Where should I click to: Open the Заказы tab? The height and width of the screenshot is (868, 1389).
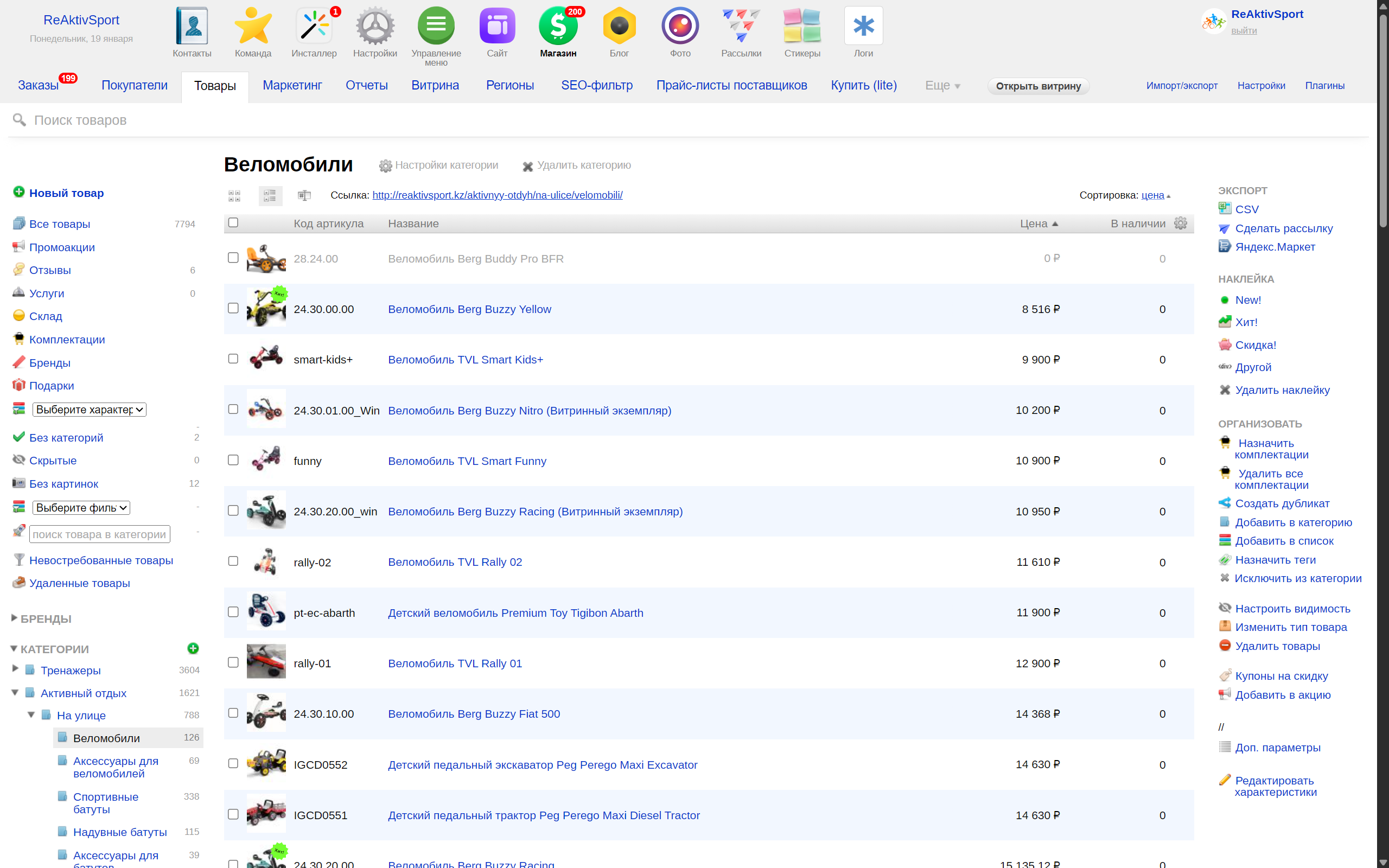click(38, 86)
